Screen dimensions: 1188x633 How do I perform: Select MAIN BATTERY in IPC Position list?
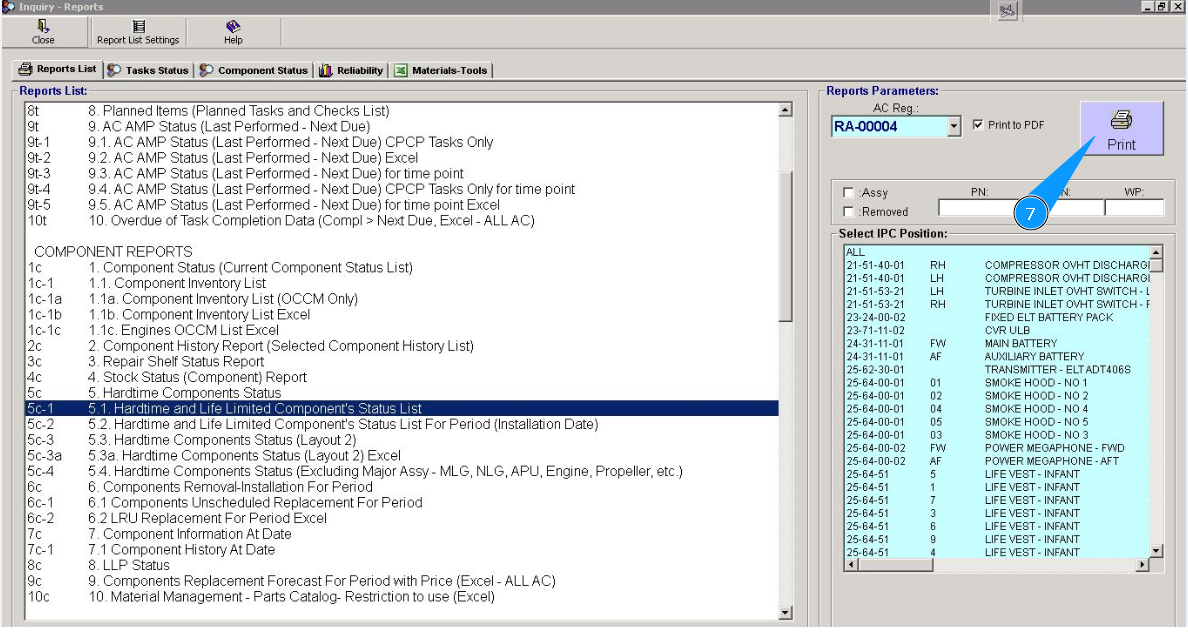(1020, 343)
